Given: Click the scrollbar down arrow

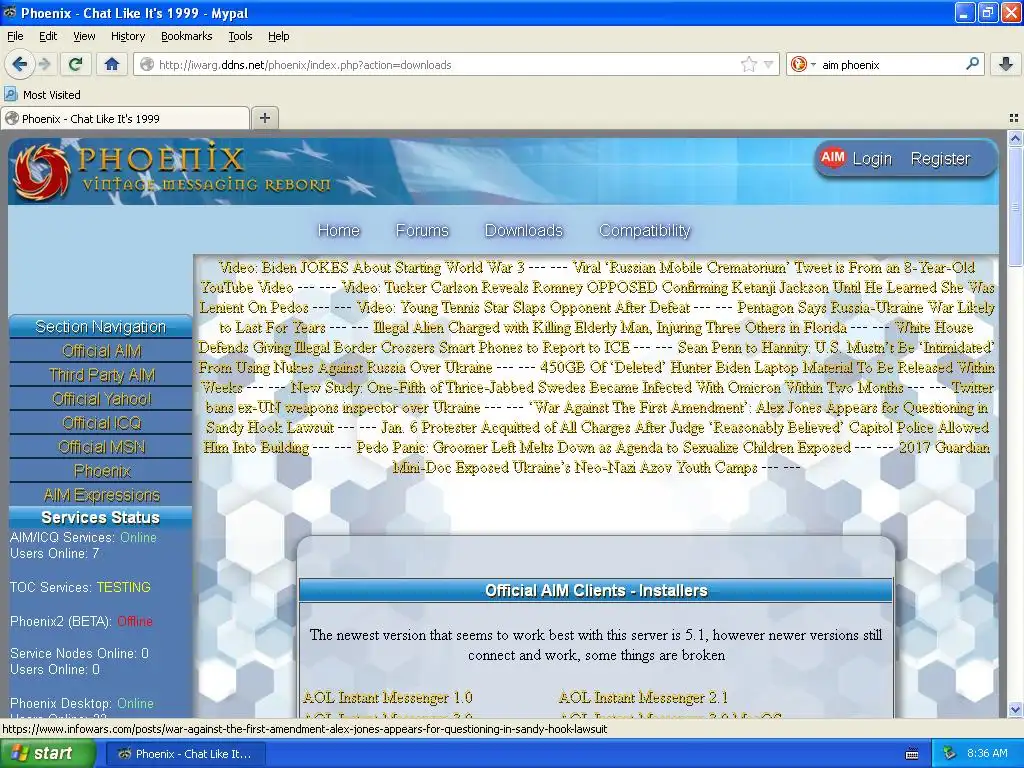Looking at the screenshot, I should click(x=1015, y=709).
